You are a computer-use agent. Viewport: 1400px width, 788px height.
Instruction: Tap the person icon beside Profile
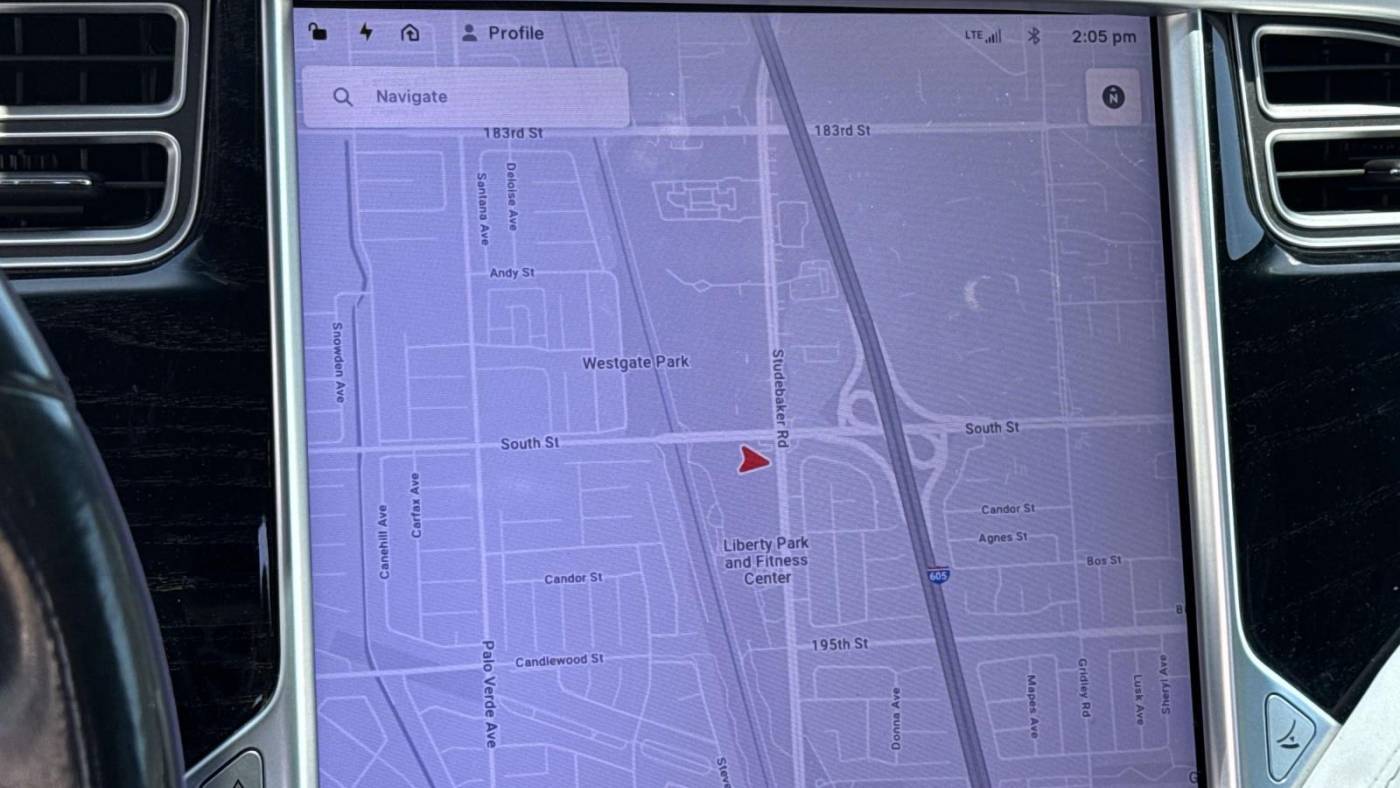(469, 33)
